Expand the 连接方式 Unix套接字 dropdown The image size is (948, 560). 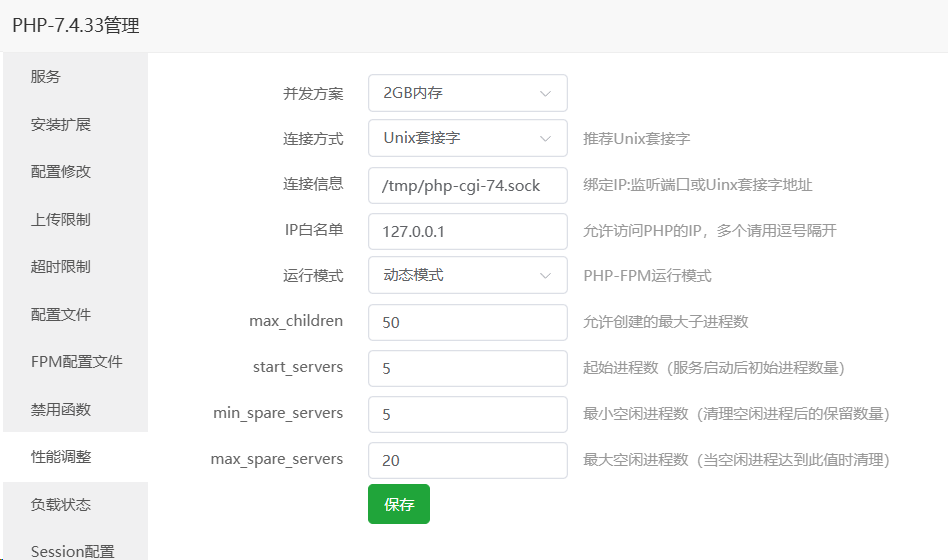467,138
